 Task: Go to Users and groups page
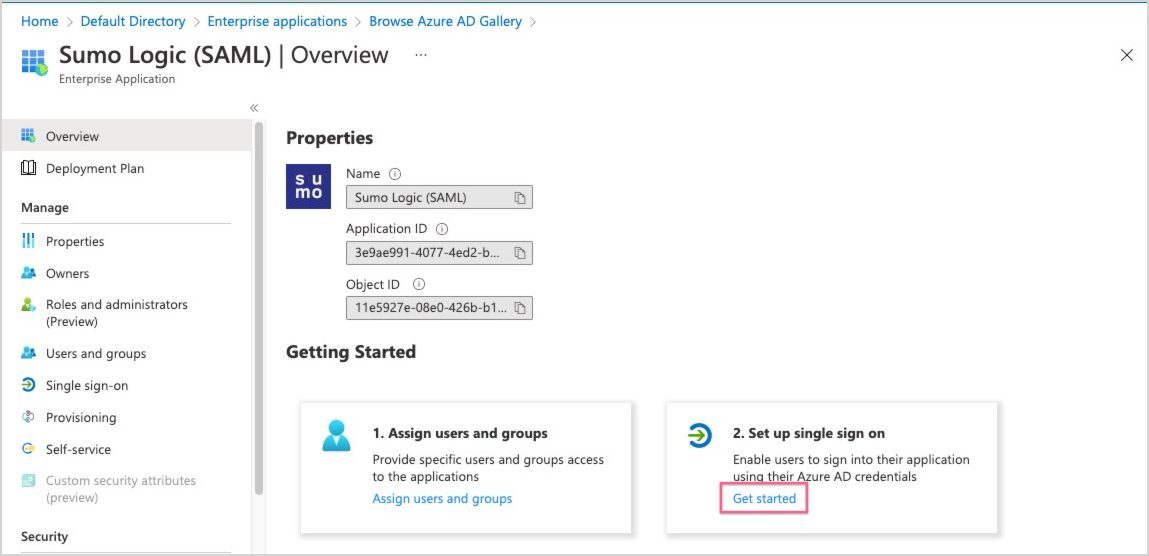click(96, 353)
